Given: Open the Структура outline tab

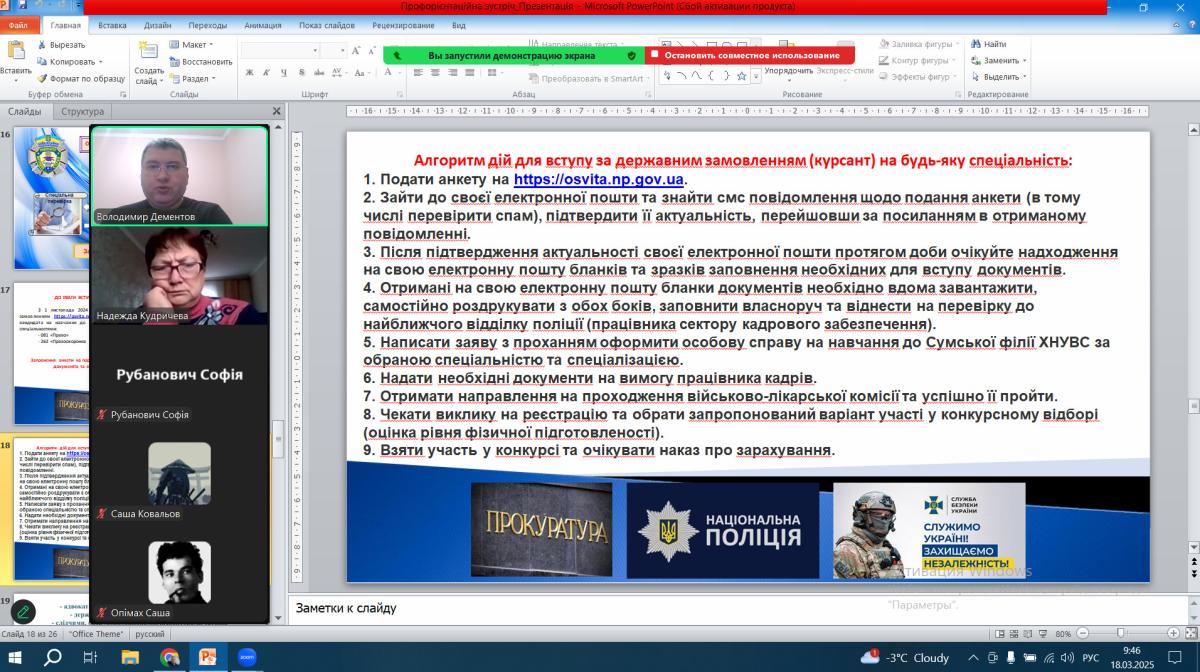Looking at the screenshot, I should (x=82, y=112).
